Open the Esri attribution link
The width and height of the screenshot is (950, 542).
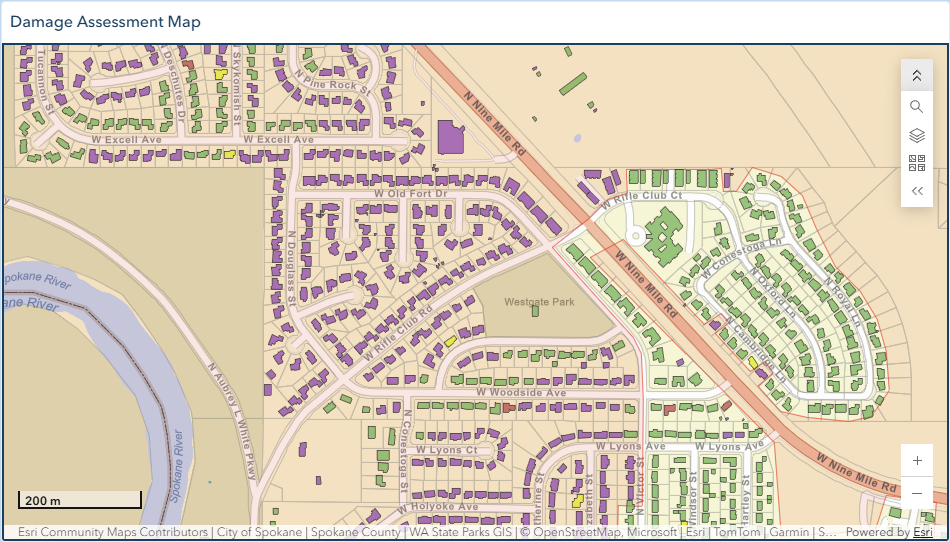pos(923,532)
